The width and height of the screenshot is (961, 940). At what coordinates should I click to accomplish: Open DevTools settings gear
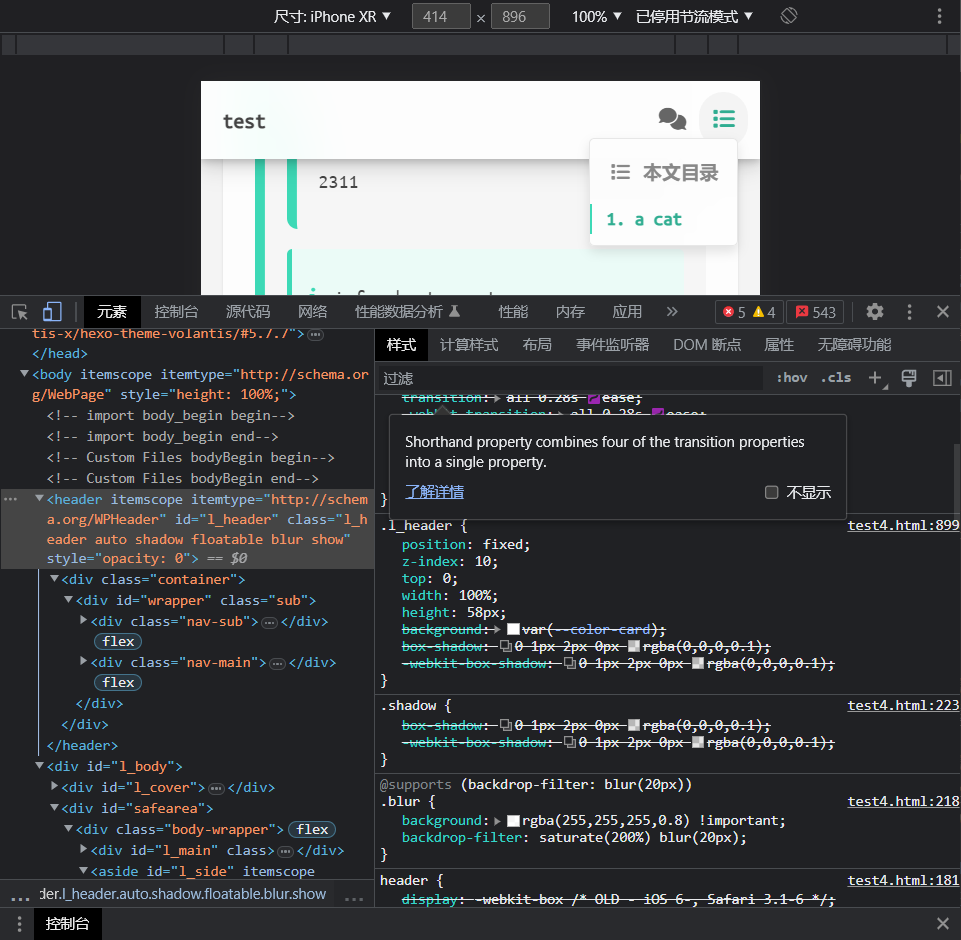click(x=875, y=312)
